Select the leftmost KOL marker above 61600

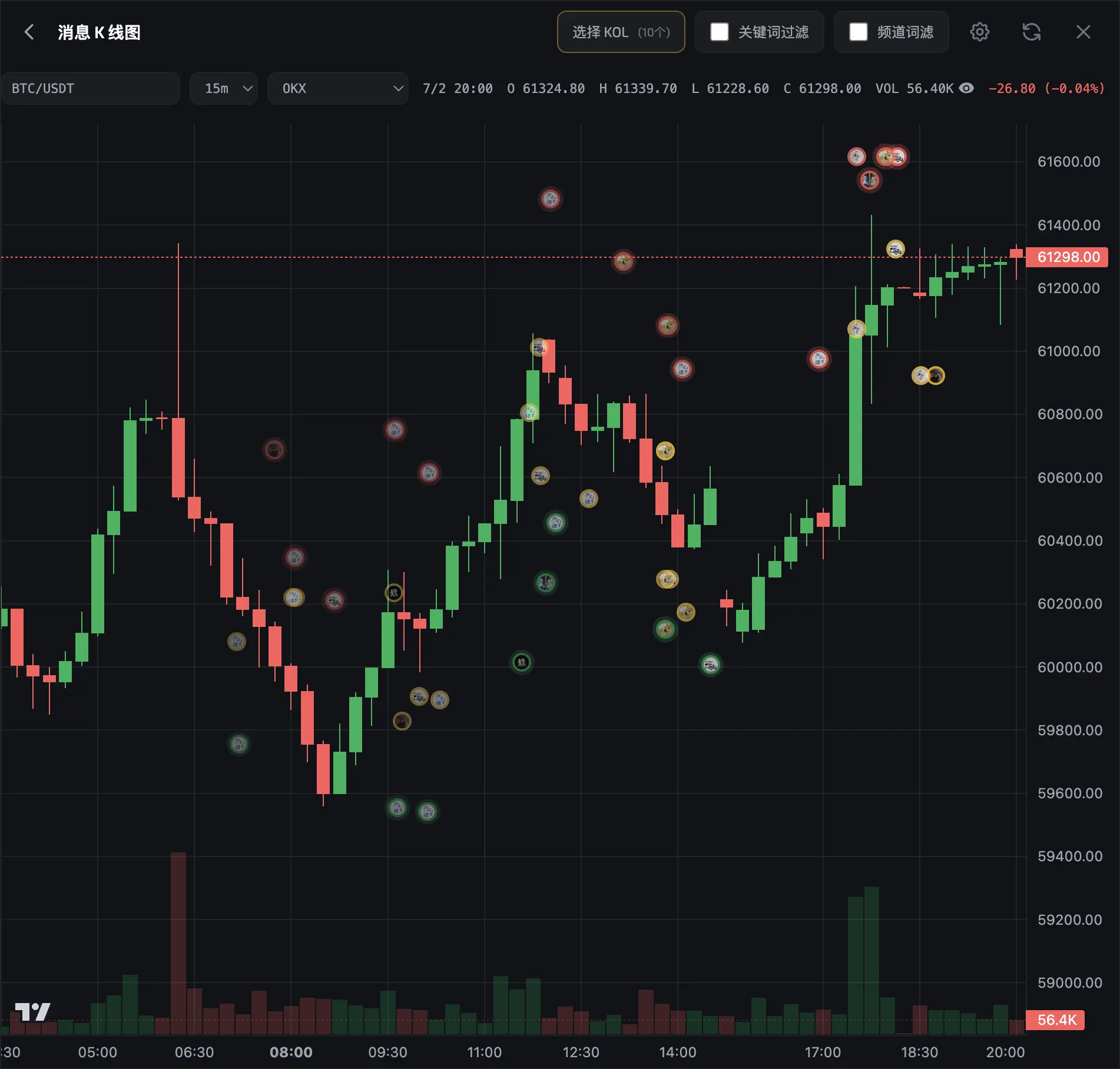point(857,157)
